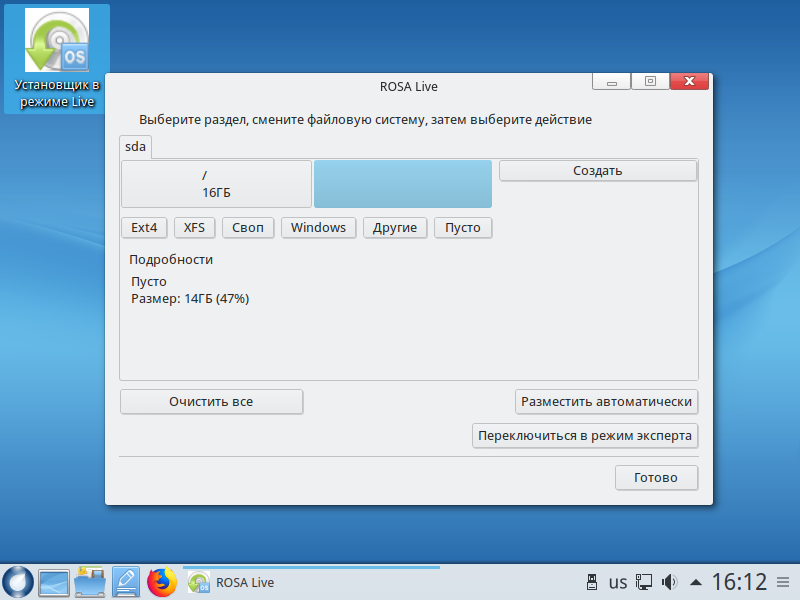Switch keyboard layout indicator 'us'
Viewport: 800px width, 600px height.
coord(618,582)
